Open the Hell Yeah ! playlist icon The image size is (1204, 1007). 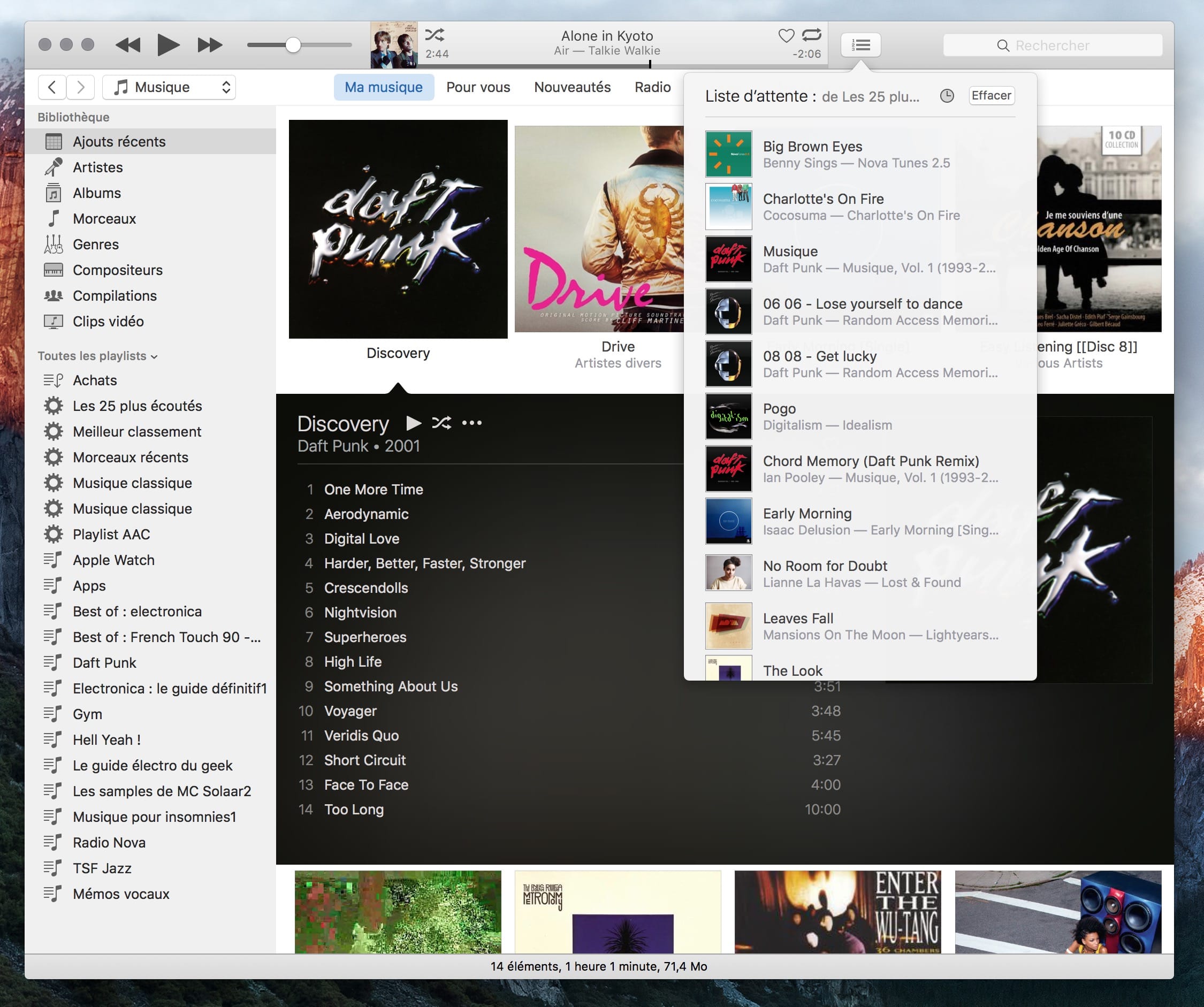54,740
